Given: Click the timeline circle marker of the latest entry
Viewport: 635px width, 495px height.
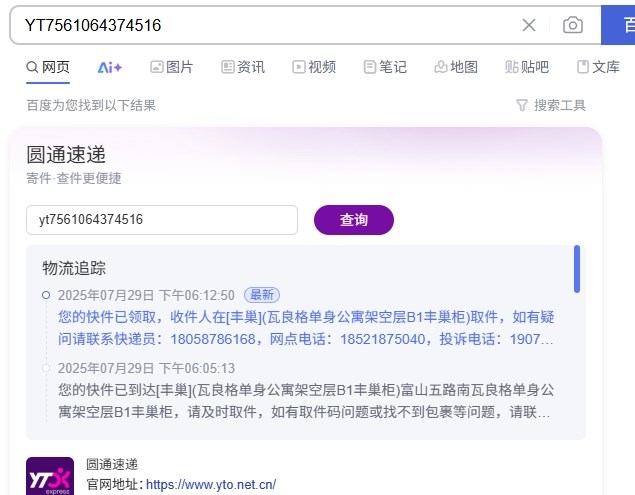Looking at the screenshot, I should click(x=46, y=295).
